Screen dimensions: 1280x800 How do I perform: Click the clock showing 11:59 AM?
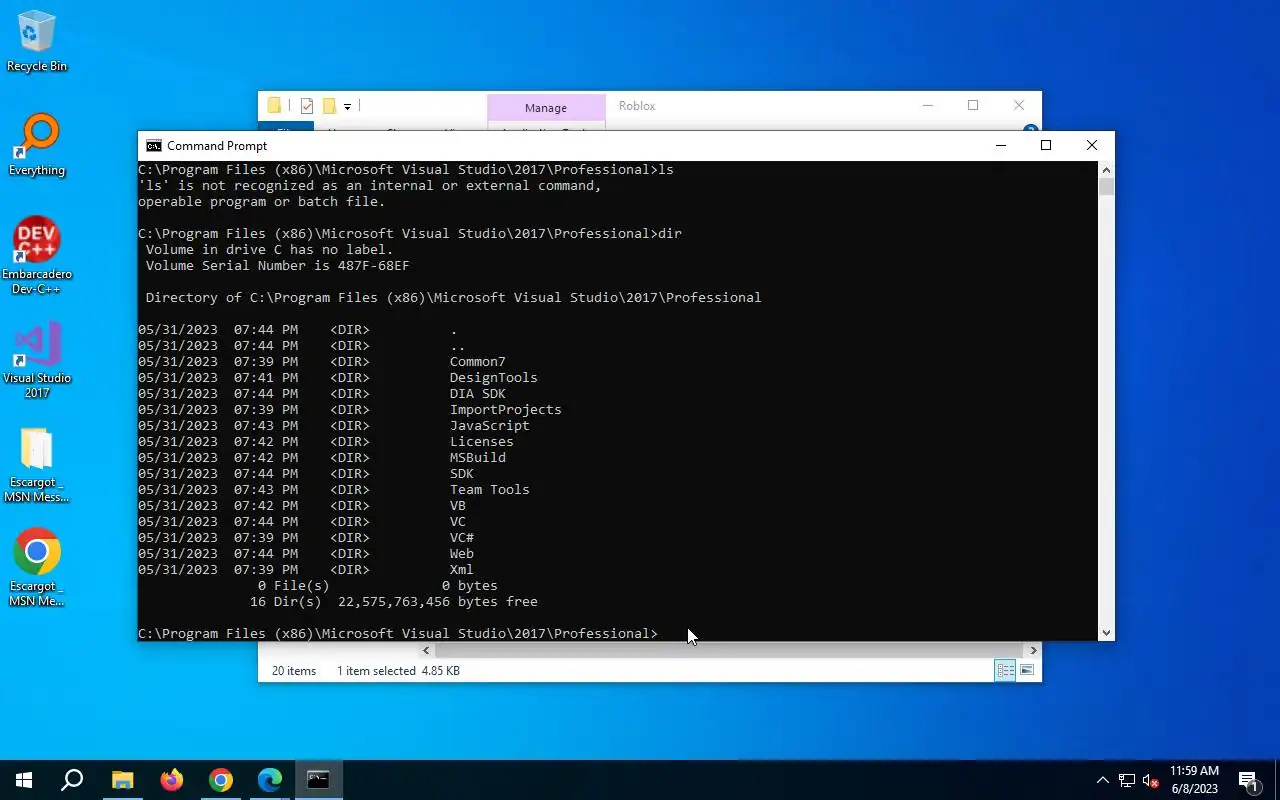point(1194,771)
